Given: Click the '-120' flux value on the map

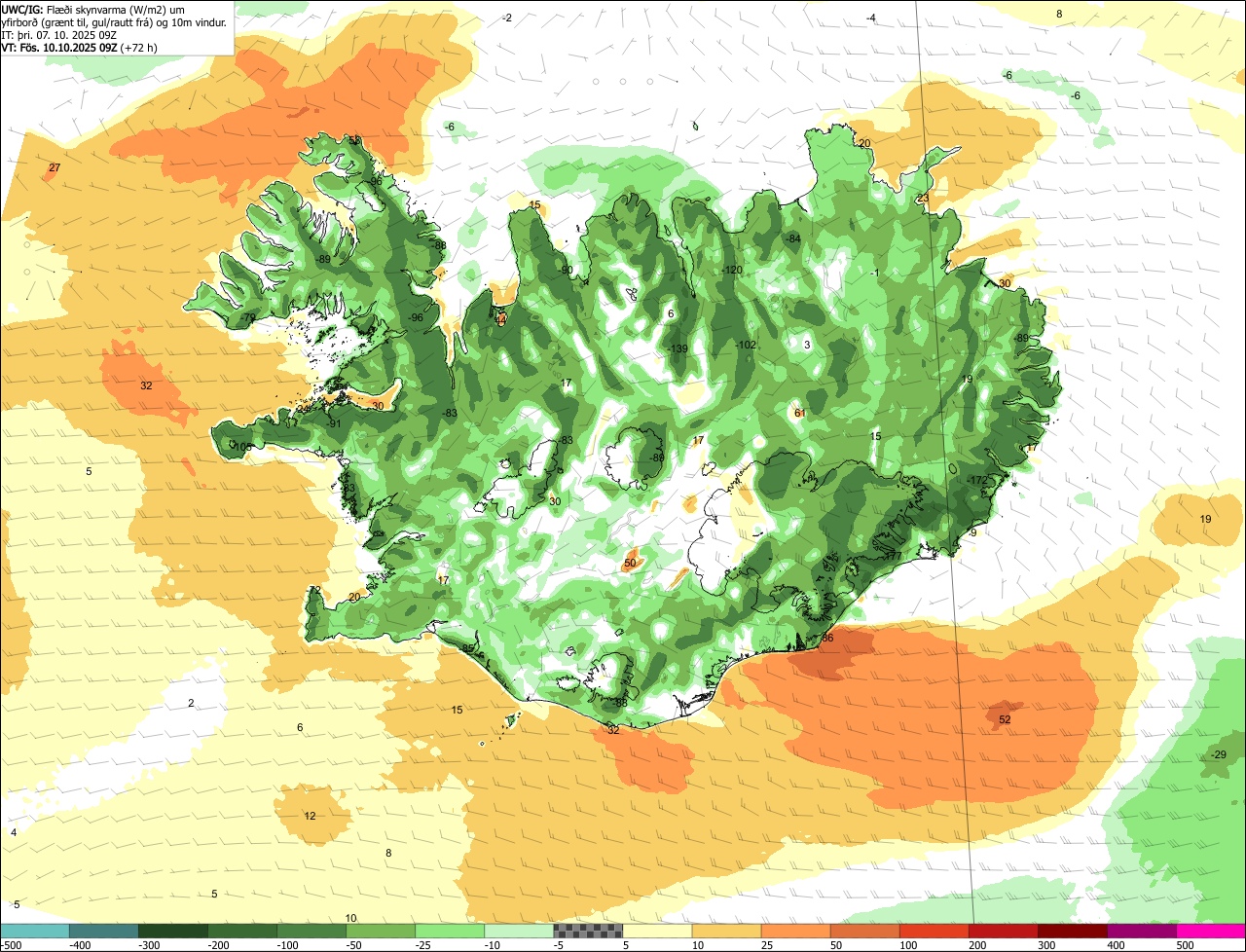Looking at the screenshot, I should click(732, 271).
